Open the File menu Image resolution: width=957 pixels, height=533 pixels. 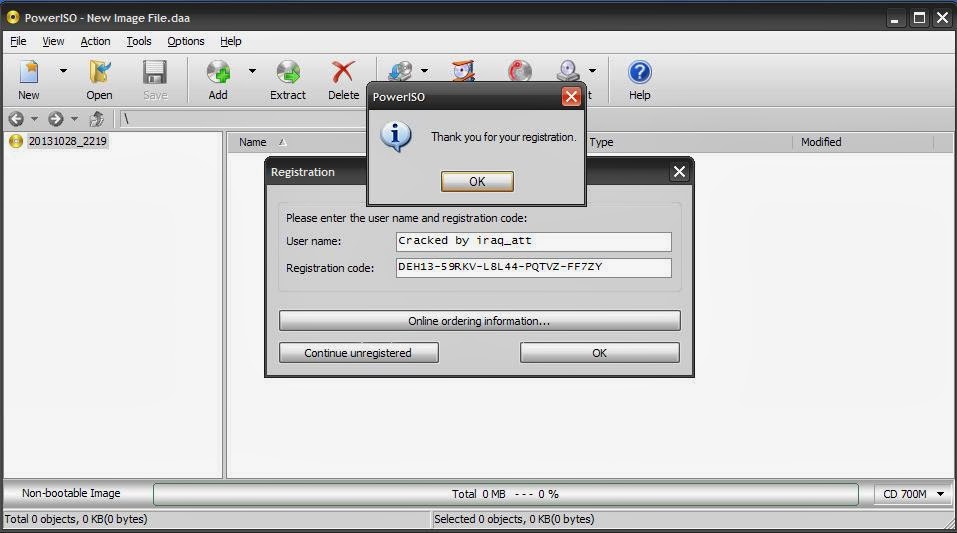18,42
